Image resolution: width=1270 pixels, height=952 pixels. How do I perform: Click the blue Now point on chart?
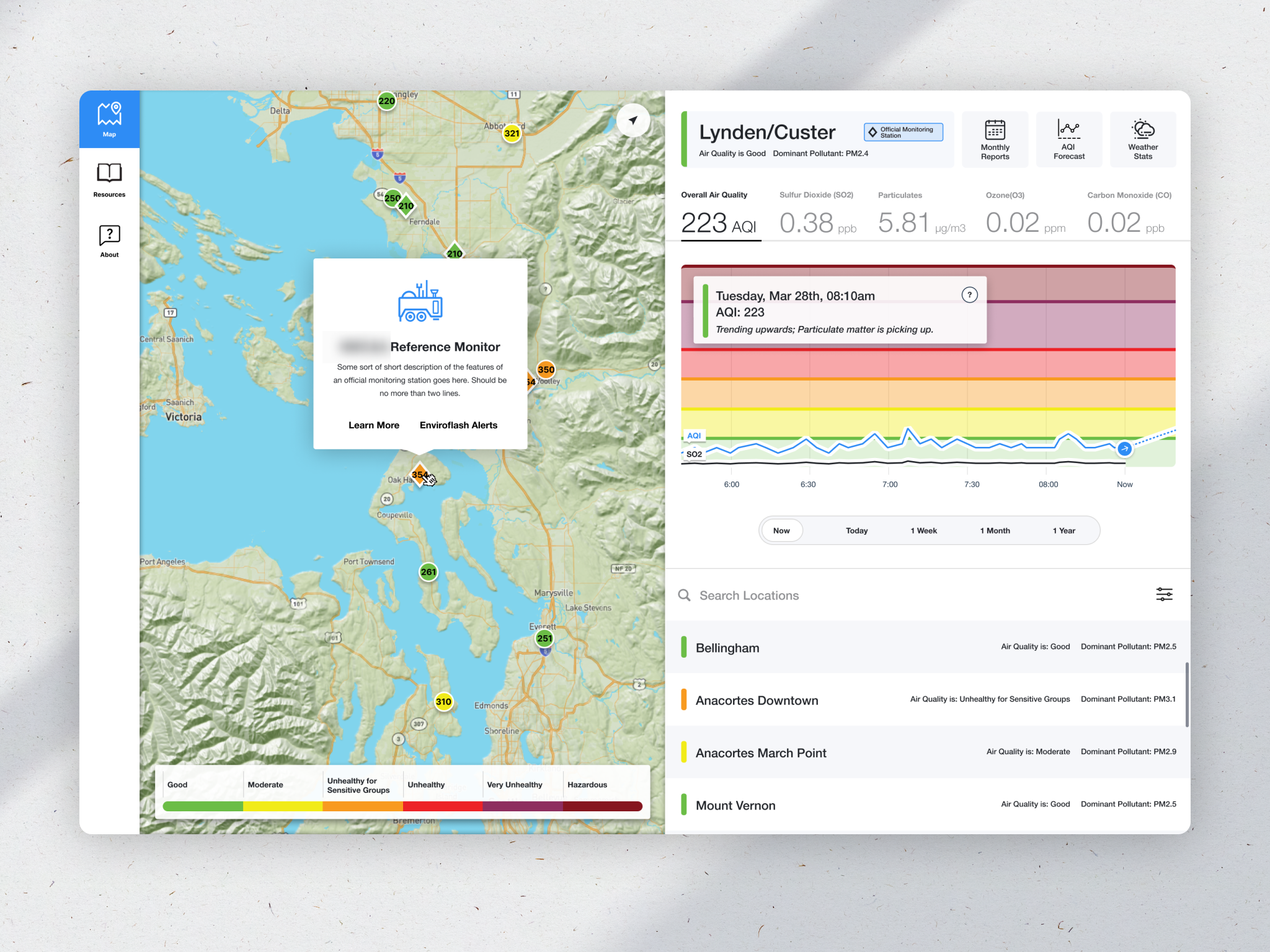click(1124, 448)
